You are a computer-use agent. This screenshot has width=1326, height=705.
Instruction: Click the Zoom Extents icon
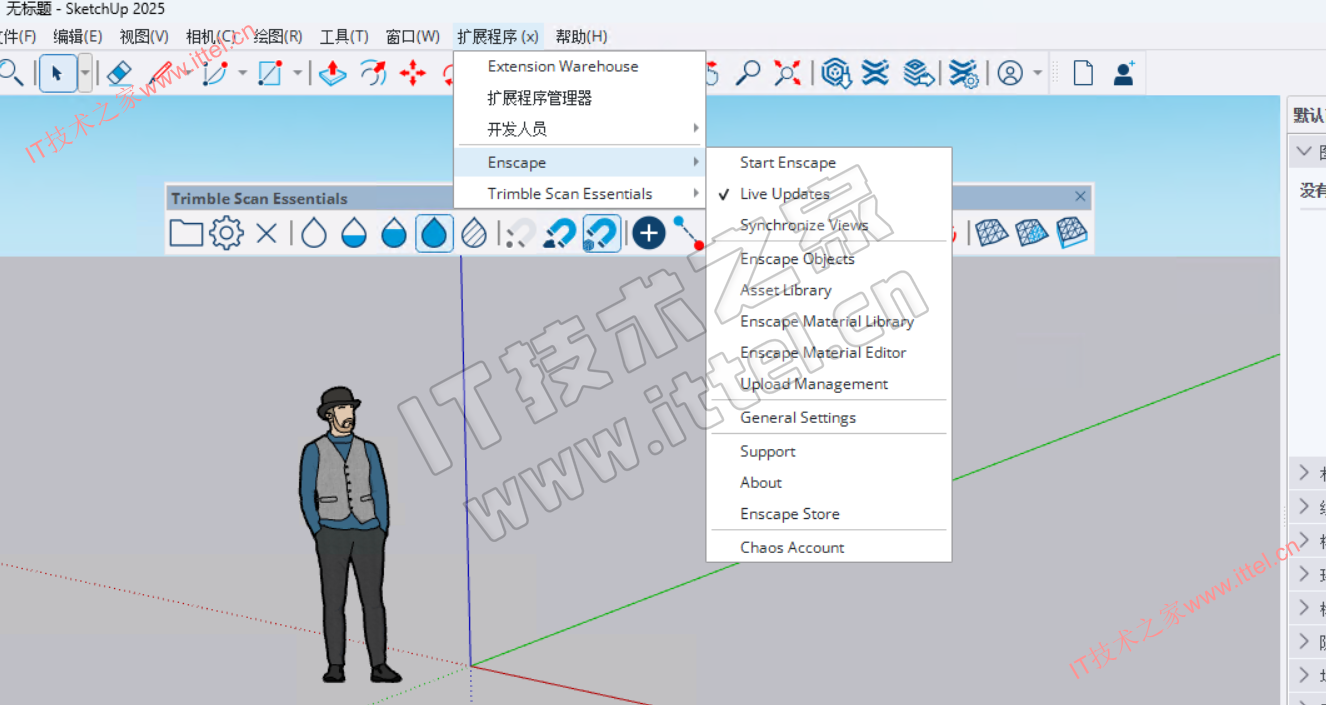787,73
